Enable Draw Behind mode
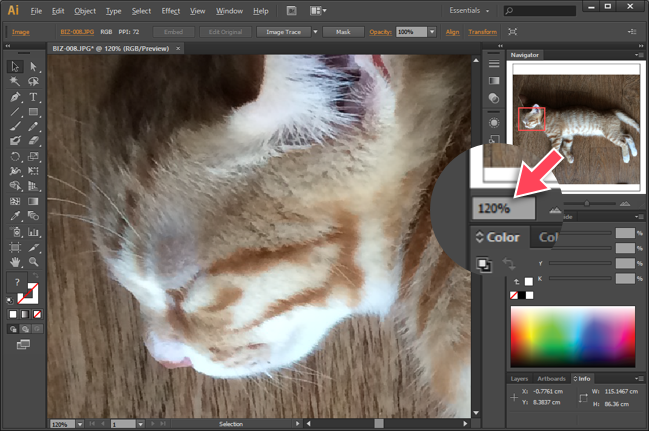649x431 pixels. pyautogui.click(x=25, y=329)
